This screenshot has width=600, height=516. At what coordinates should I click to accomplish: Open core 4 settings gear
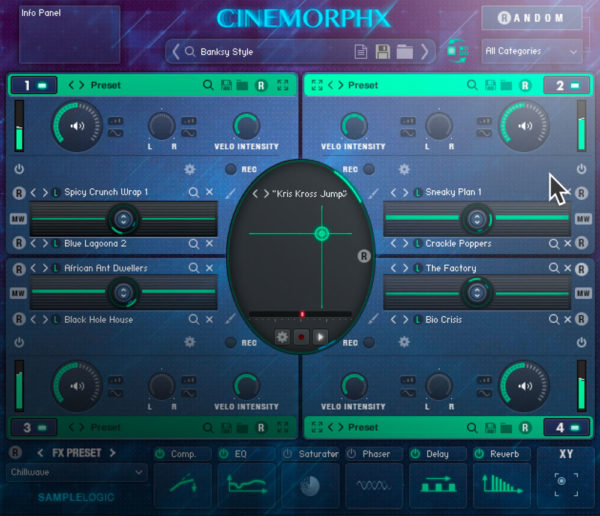coord(404,342)
